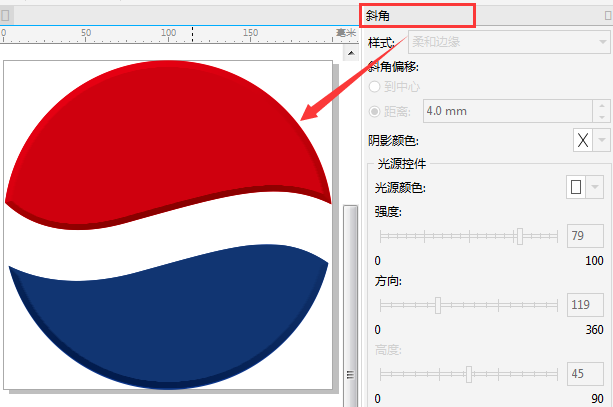Click the docker options icon beside 斜角 title
This screenshot has height=407, width=613.
click(x=608, y=16)
